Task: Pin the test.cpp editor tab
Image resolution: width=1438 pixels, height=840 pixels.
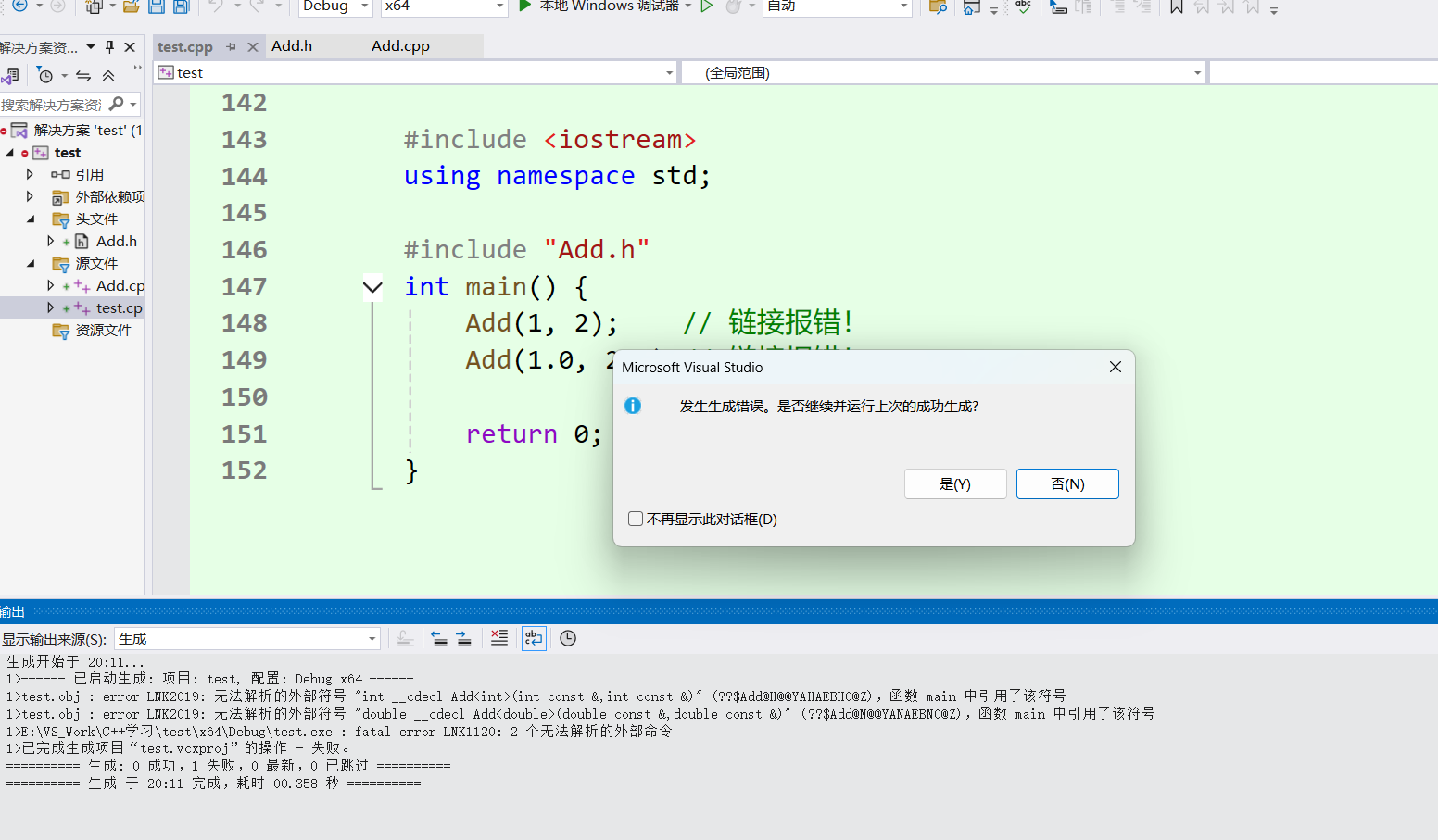Action: pos(231,46)
